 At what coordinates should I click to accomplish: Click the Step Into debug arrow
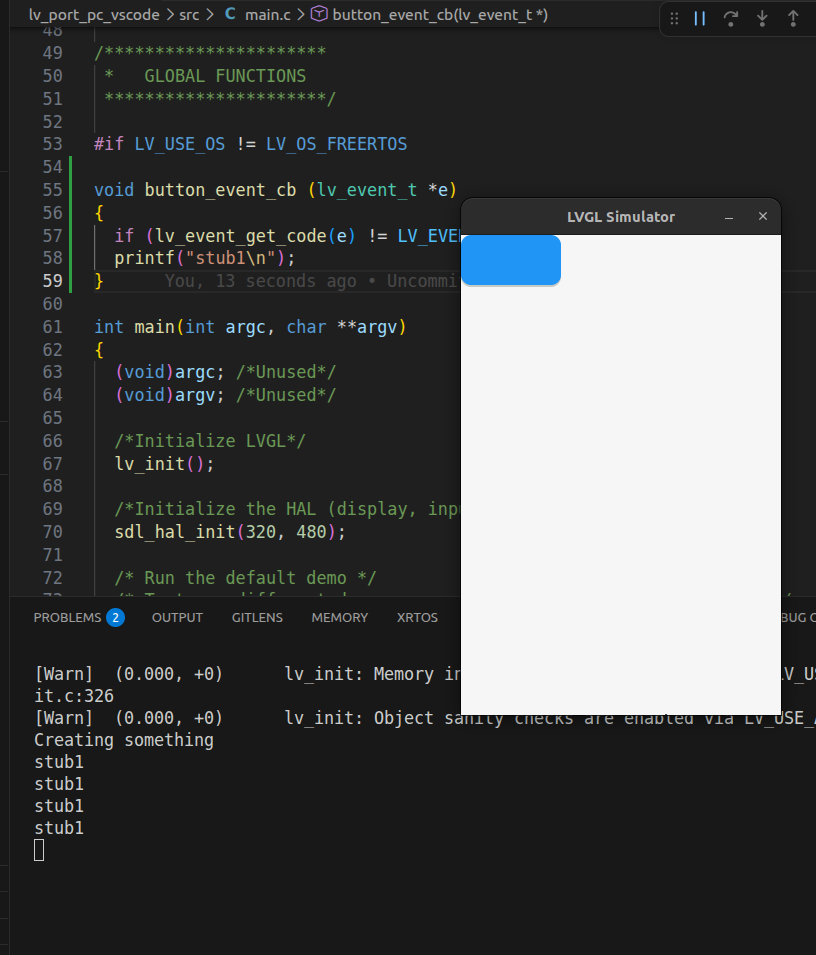(x=762, y=18)
